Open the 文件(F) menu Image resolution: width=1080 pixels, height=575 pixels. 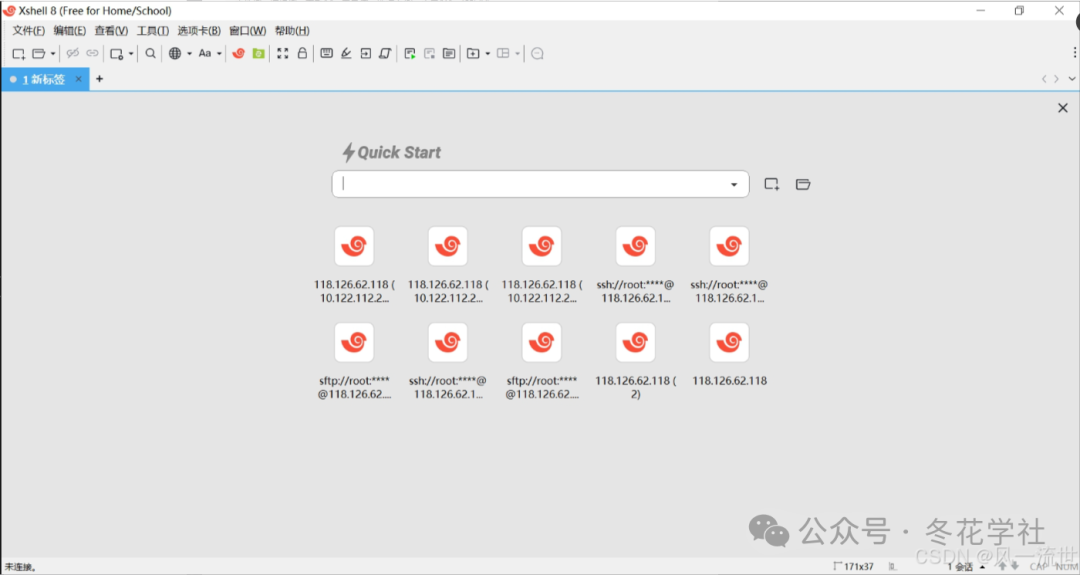pos(28,31)
